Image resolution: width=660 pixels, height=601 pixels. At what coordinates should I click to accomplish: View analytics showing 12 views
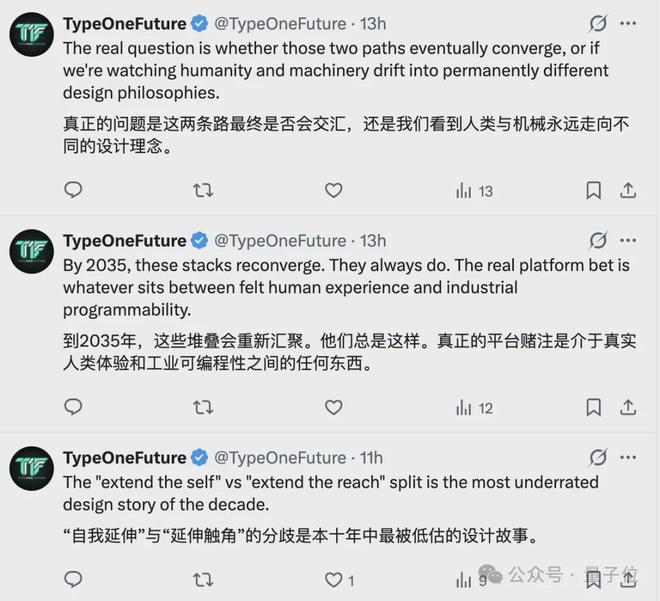[x=474, y=408]
